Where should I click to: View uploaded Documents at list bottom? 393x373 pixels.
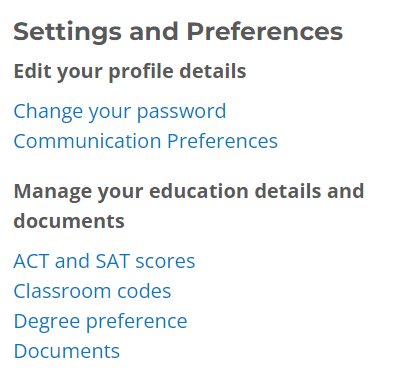click(x=67, y=351)
